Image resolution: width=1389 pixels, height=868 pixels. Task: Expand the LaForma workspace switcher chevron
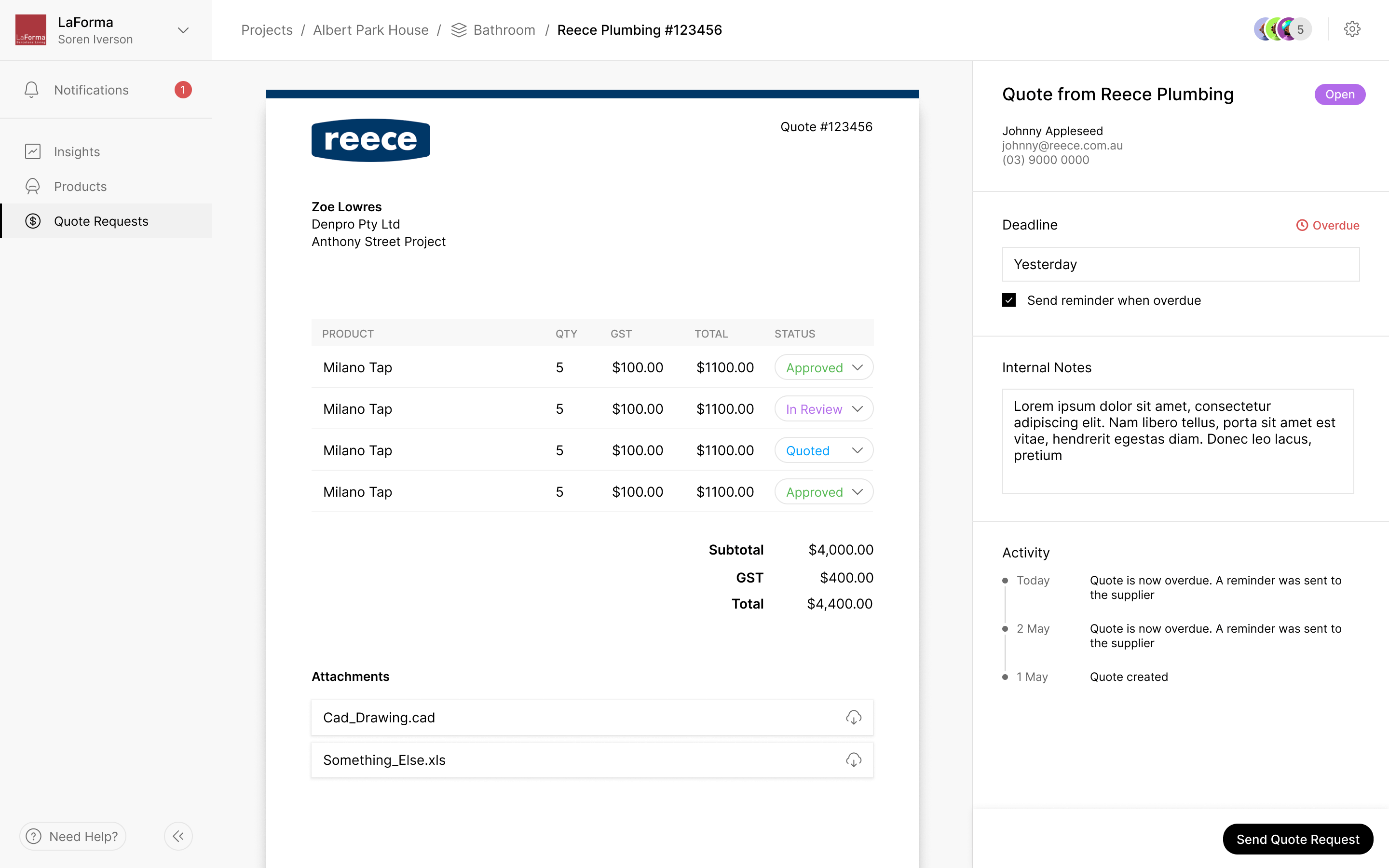[183, 30]
